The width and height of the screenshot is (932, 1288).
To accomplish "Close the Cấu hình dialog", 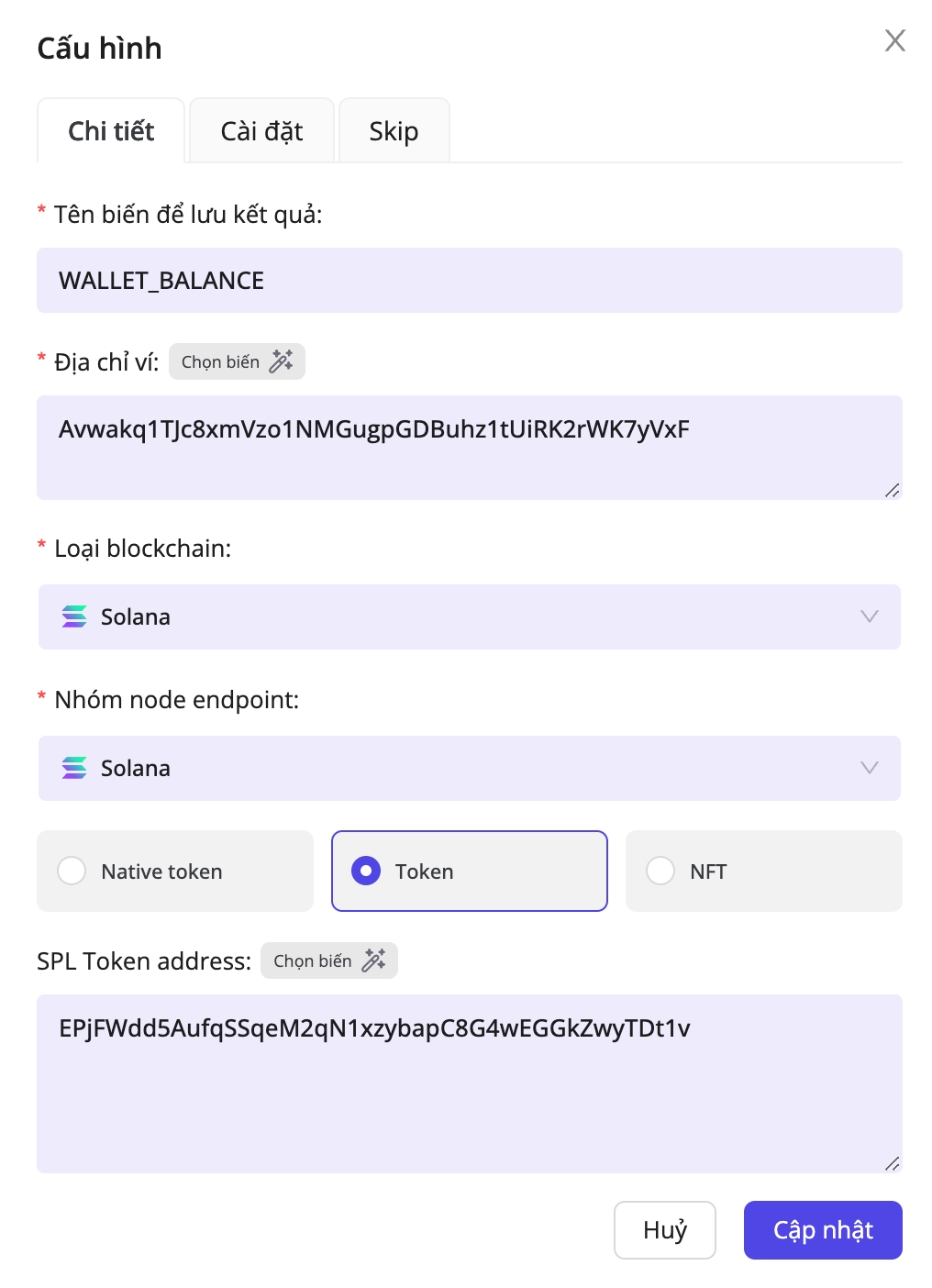I will 894,40.
